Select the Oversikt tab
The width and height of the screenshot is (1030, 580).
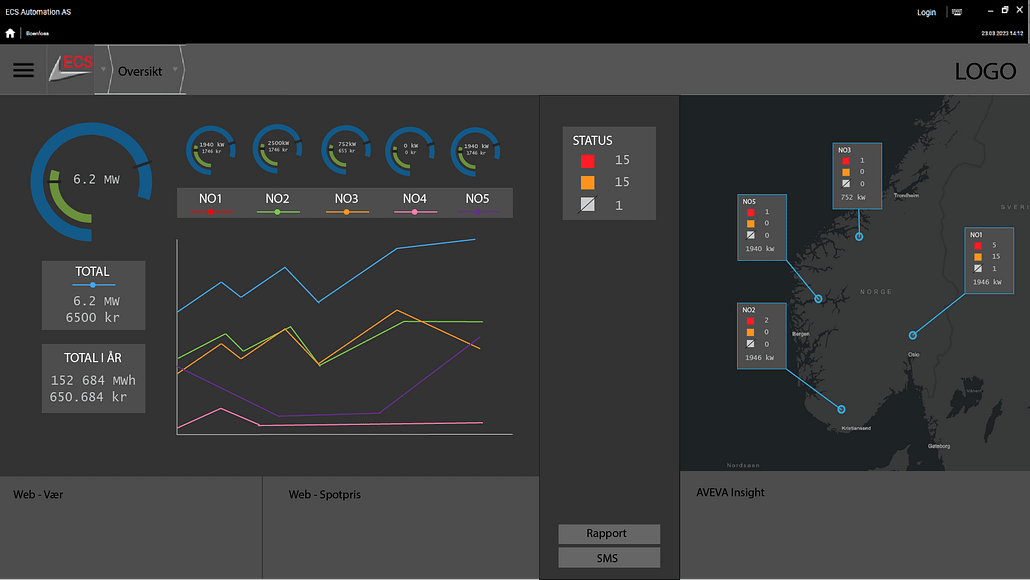140,70
